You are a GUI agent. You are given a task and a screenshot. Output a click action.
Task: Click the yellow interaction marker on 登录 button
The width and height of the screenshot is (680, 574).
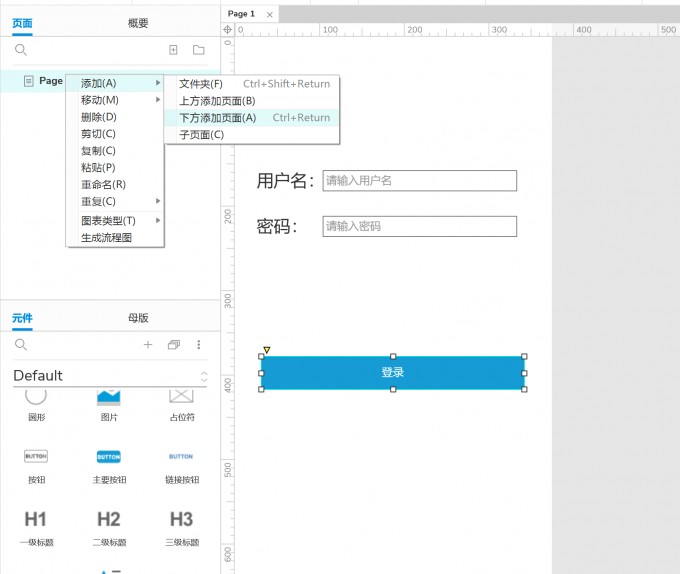click(267, 349)
